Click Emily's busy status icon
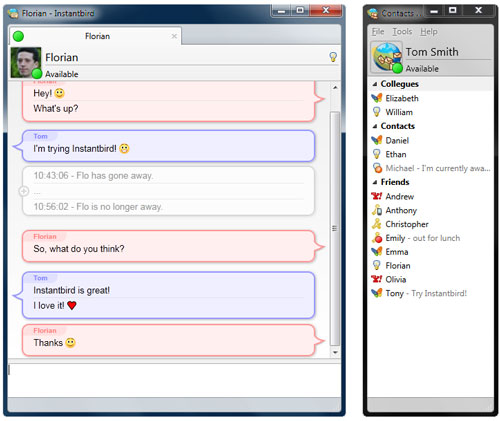Screen dimensions: 500x421 click(377, 238)
